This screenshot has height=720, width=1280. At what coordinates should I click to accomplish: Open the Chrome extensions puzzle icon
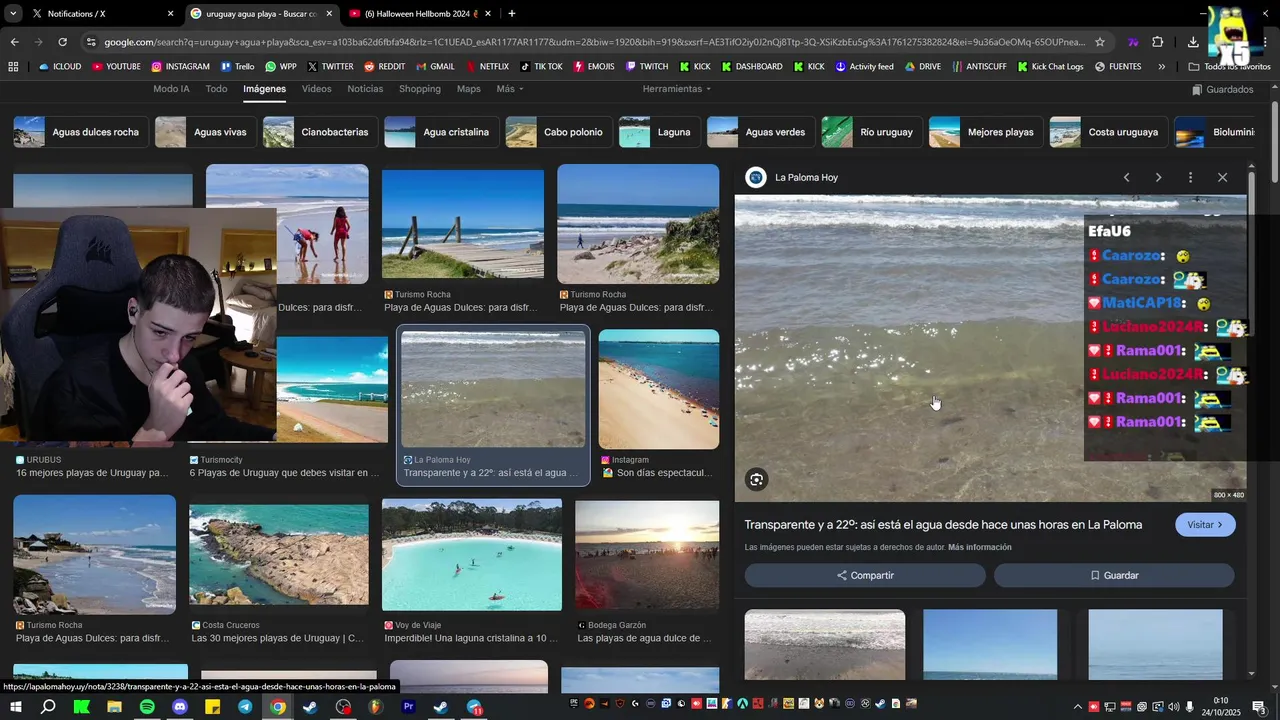click(x=1157, y=42)
